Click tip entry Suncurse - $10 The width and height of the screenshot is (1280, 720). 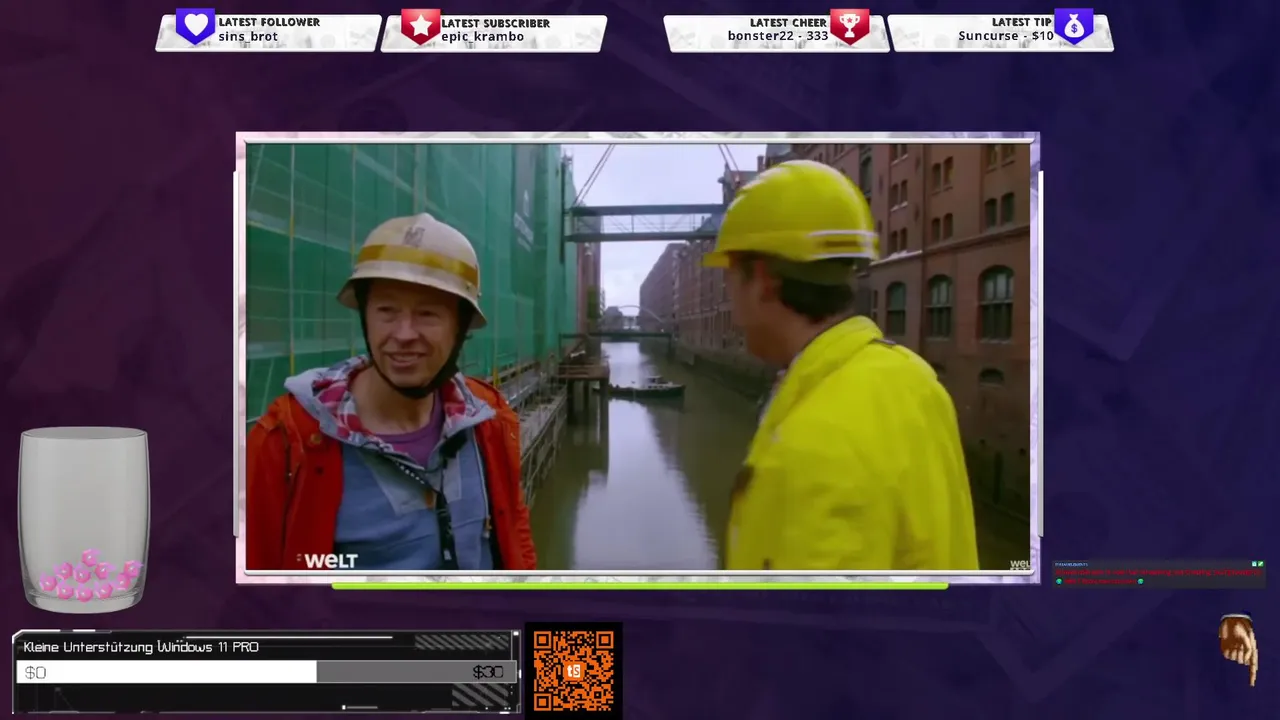(x=1006, y=36)
